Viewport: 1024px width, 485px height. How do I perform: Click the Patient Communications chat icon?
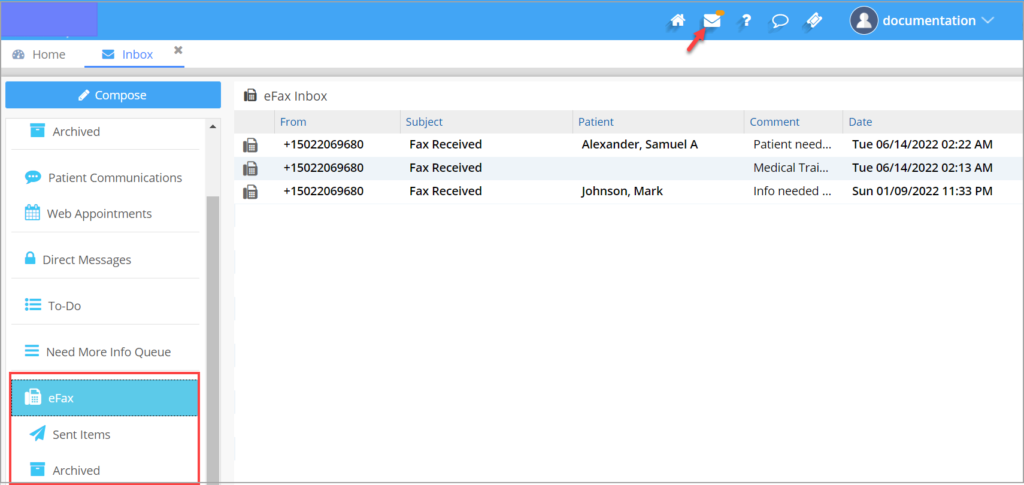tap(33, 178)
